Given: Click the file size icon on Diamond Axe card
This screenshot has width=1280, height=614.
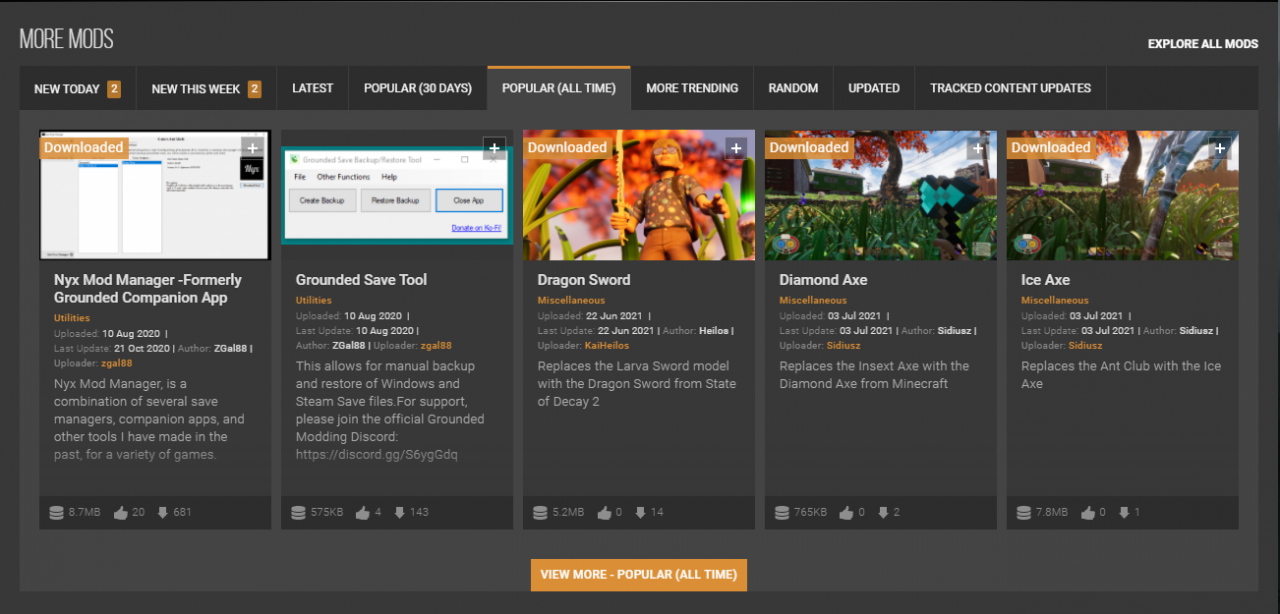Looking at the screenshot, I should [x=782, y=513].
